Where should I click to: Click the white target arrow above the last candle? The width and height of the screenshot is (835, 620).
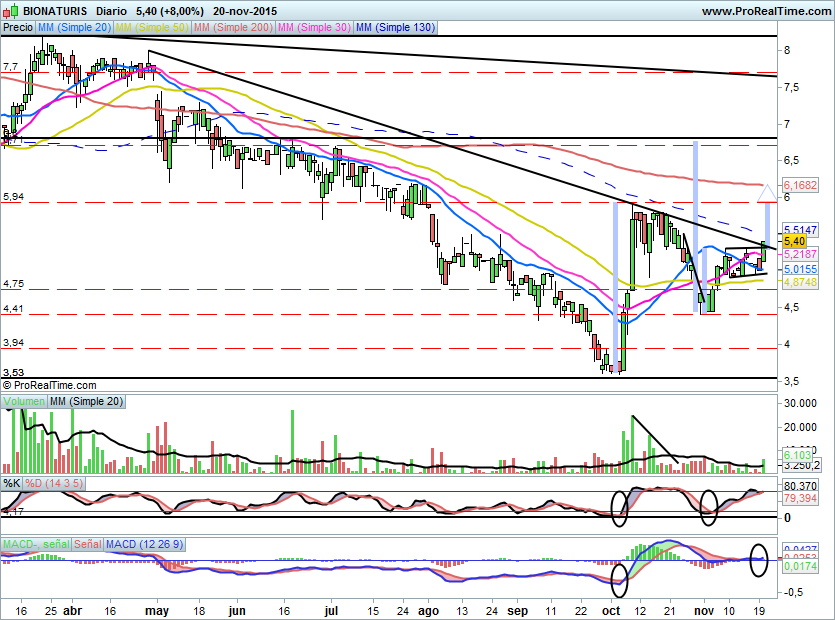767,194
